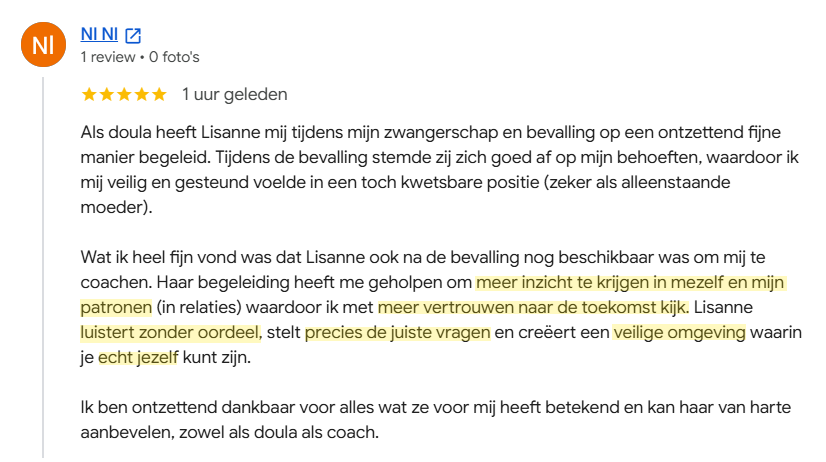Click the "1 review • 0 foto's" text
Image resolution: width=826 pixels, height=462 pixels.
click(x=140, y=57)
